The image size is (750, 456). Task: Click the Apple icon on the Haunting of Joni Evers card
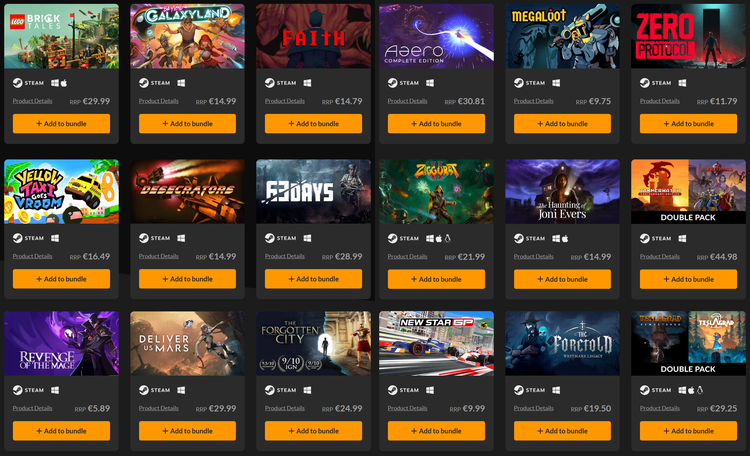click(x=565, y=238)
